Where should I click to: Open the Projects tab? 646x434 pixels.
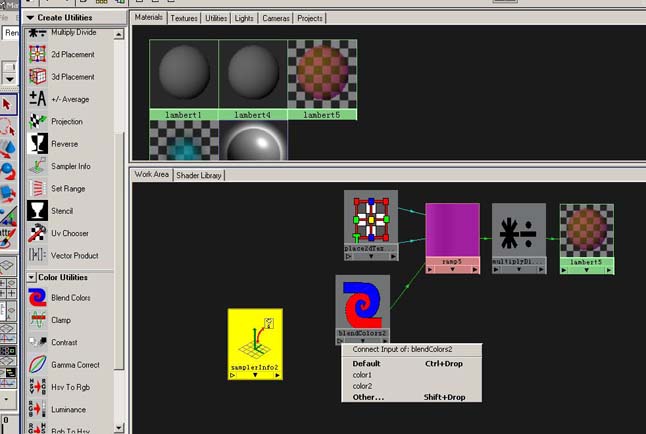click(x=310, y=18)
